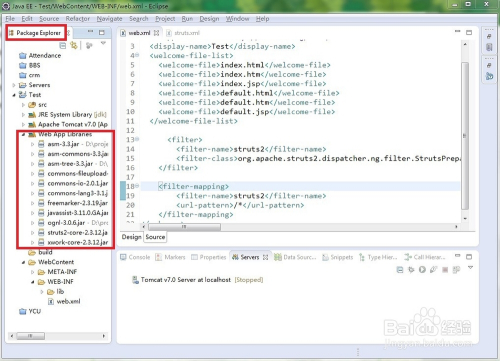Click Collapse All icon in Package Explorer

pyautogui.click(x=63, y=45)
